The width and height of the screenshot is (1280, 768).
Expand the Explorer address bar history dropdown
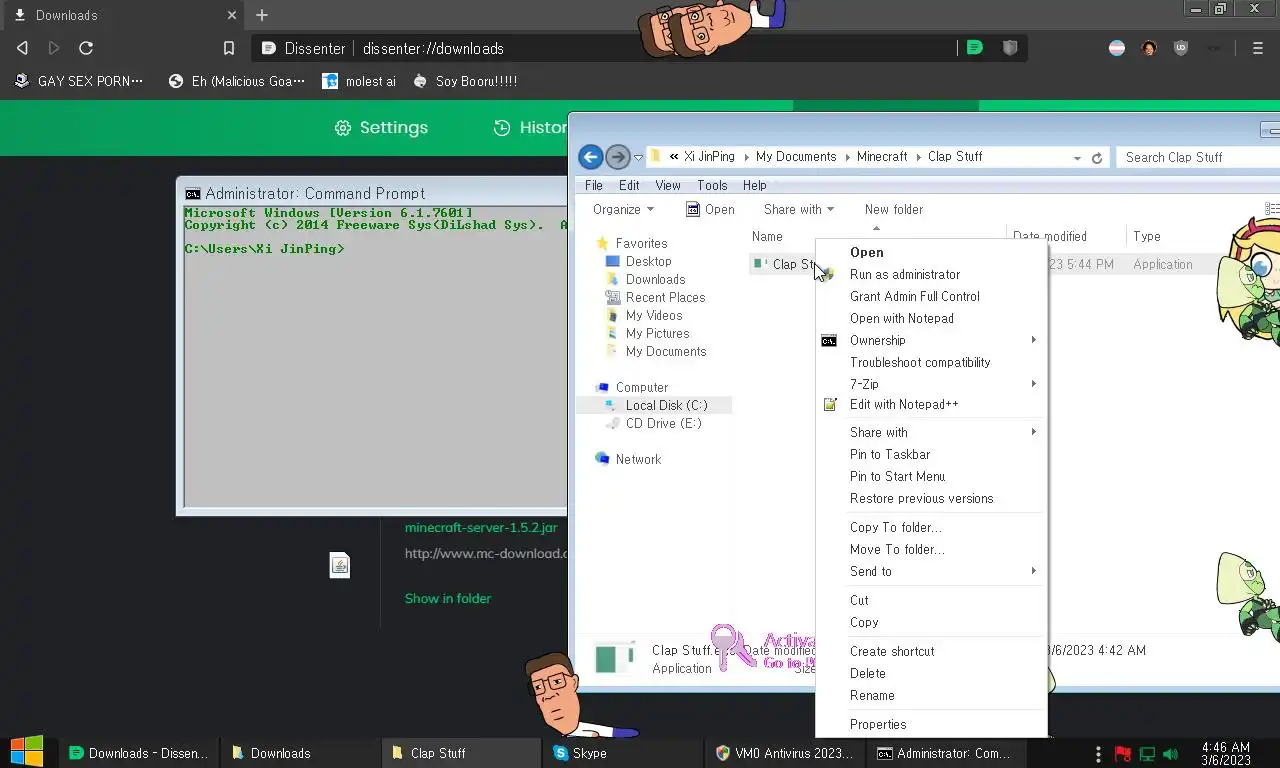click(x=1077, y=158)
